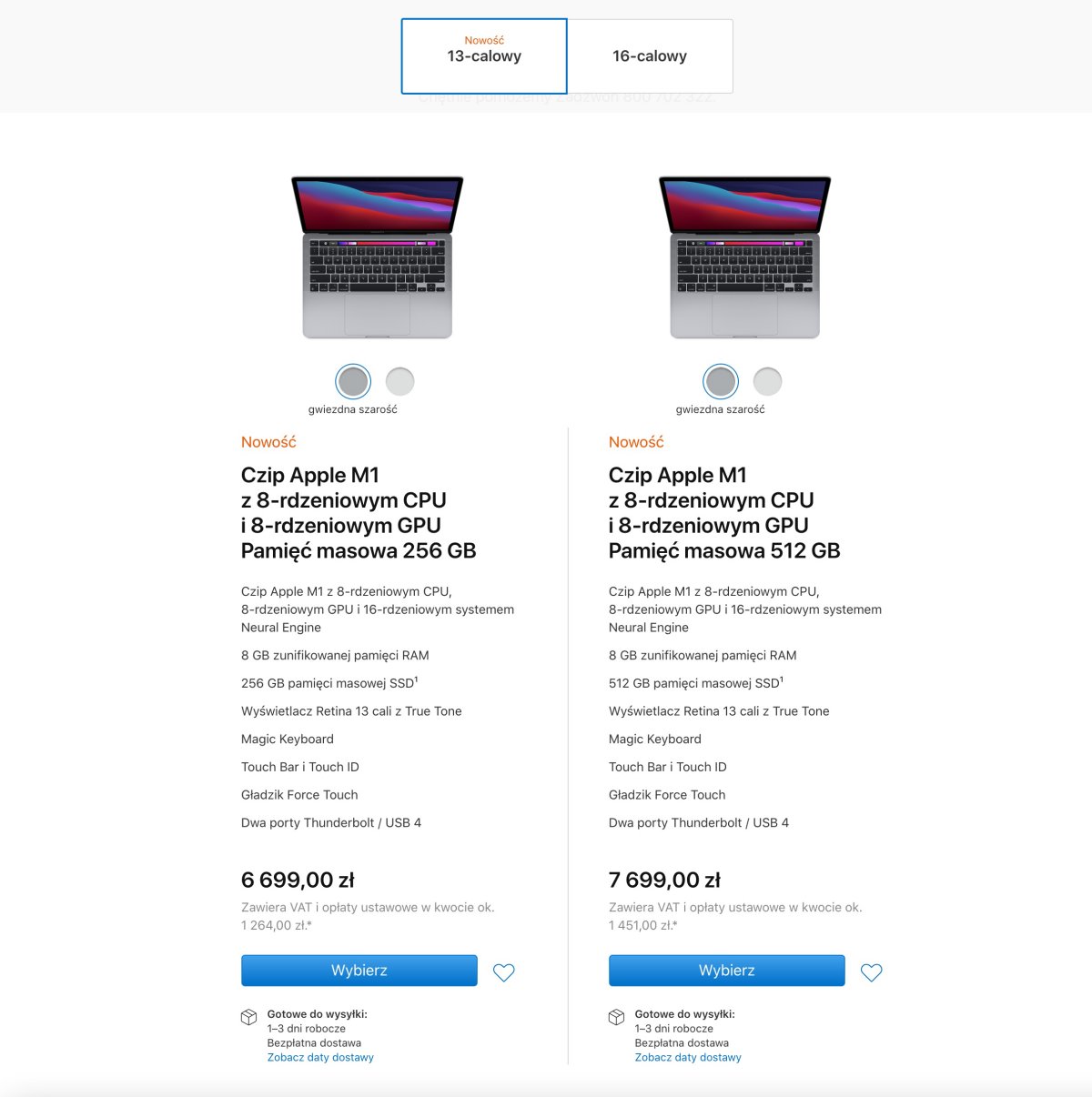Open Zobacz daty dostawy for 512 GB model
Screen dimensions: 1092x1097
click(x=688, y=1057)
